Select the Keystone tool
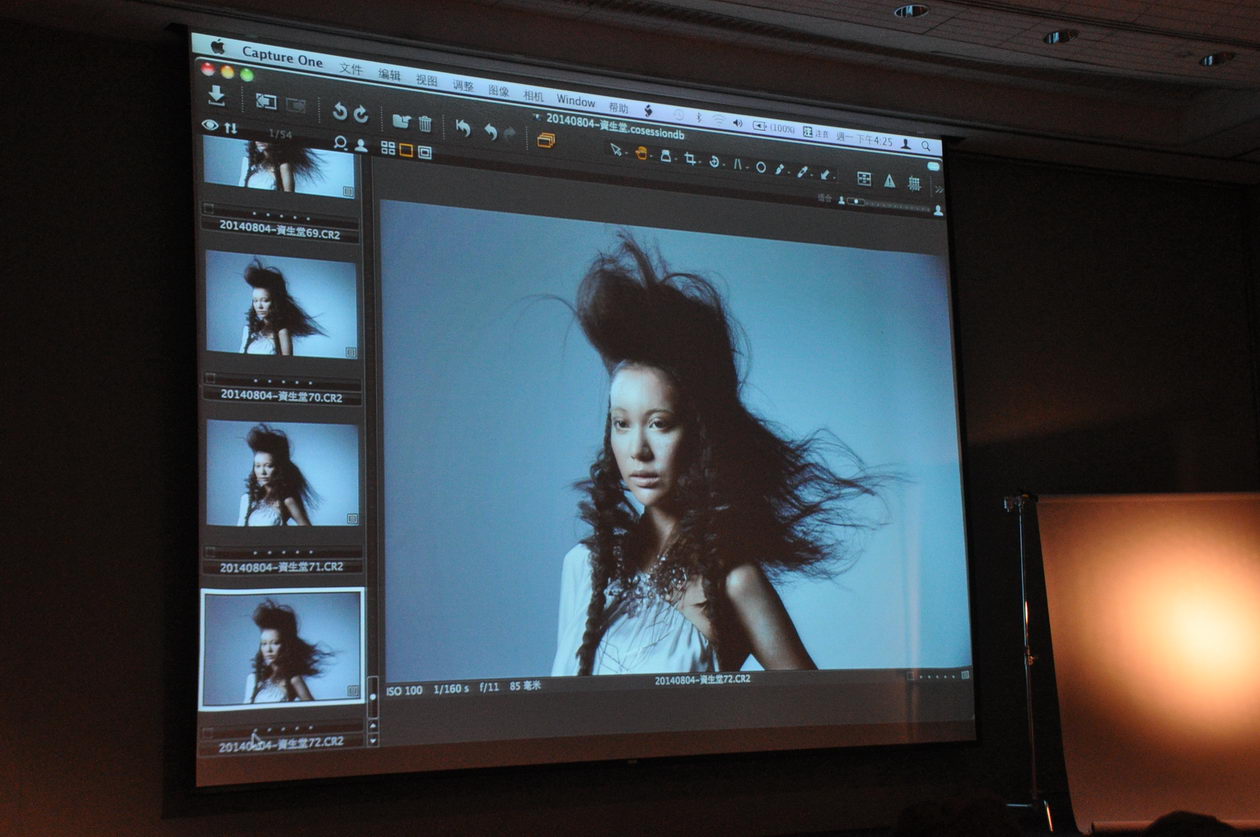This screenshot has width=1260, height=837. click(x=739, y=164)
